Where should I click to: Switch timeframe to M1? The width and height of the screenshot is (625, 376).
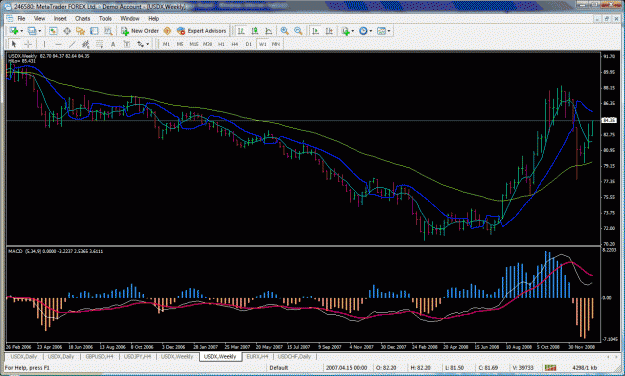(x=166, y=44)
